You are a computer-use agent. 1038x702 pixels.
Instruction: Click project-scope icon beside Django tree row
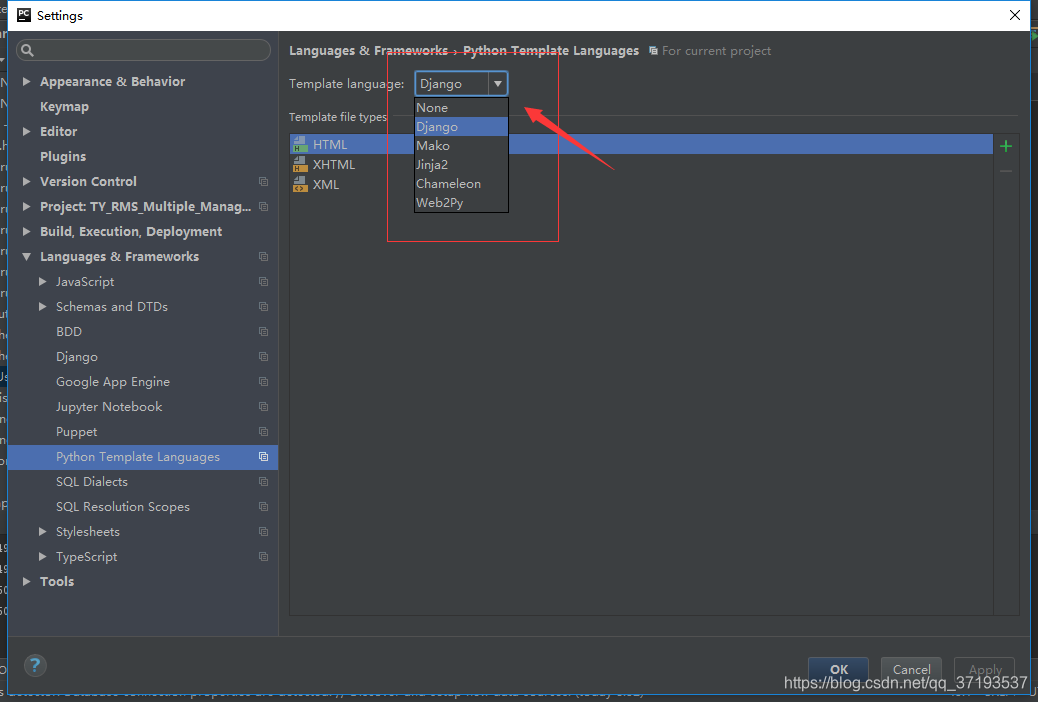[263, 356]
